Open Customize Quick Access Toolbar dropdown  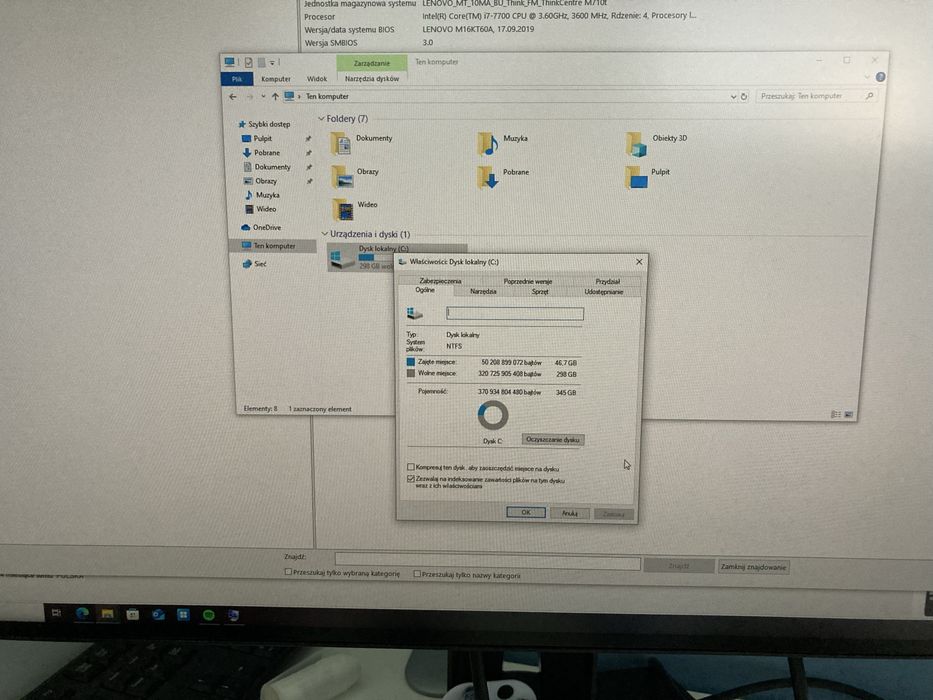(x=272, y=62)
